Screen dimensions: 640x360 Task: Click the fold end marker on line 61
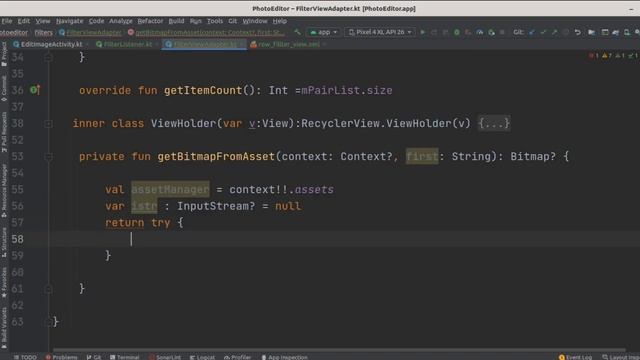[x=48, y=289]
